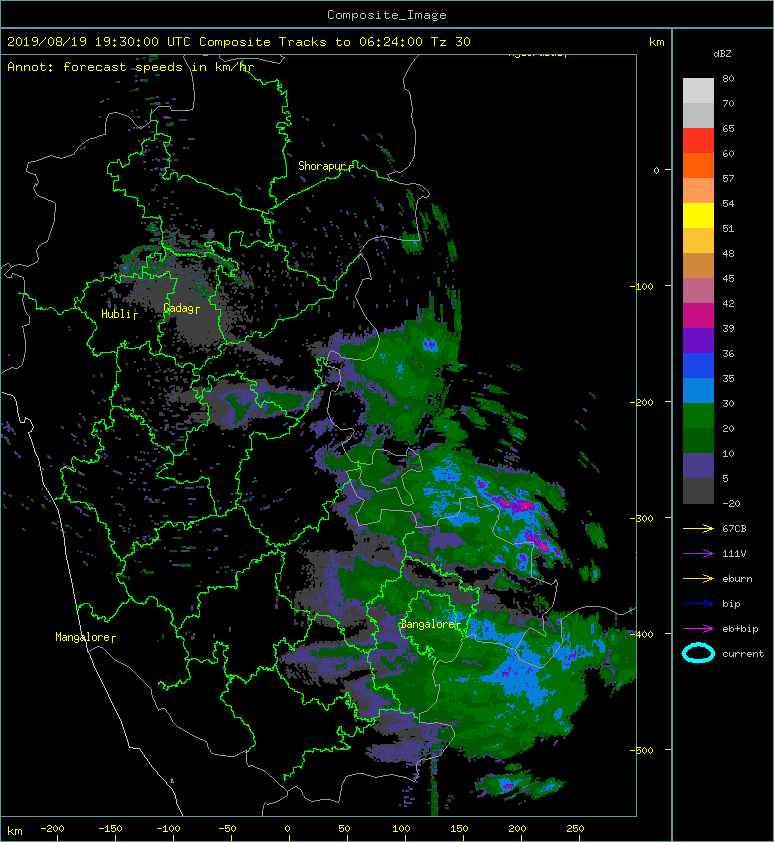774x842 pixels.
Task: Click the '65' value on the dBZ scale
Action: [728, 128]
